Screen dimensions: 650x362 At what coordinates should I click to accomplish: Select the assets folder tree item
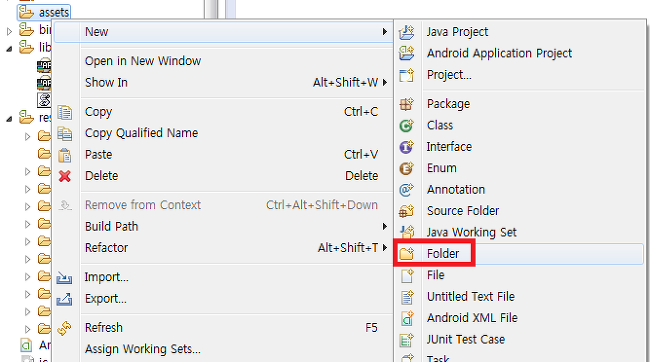(44, 12)
